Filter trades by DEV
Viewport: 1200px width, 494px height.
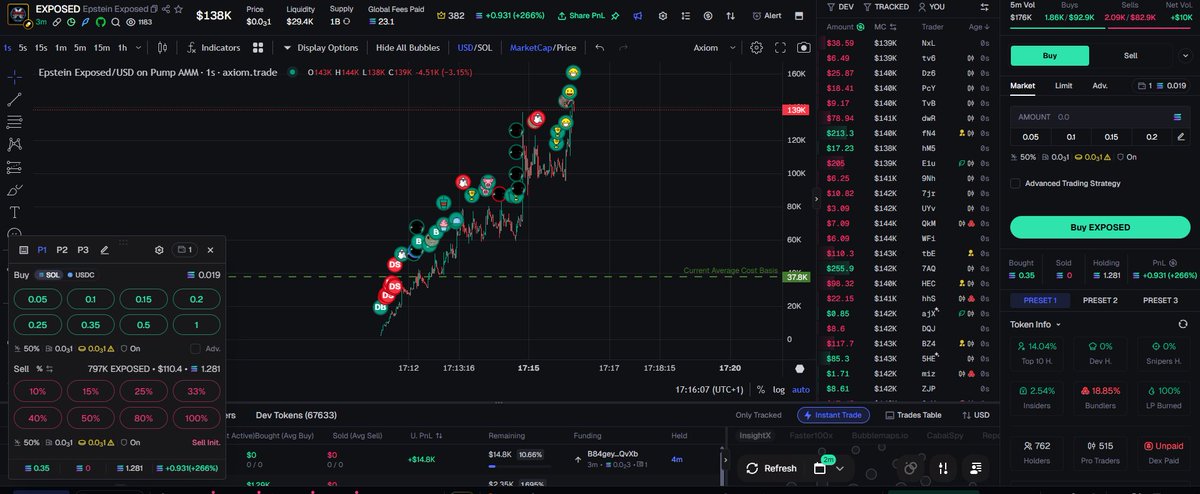coord(840,7)
